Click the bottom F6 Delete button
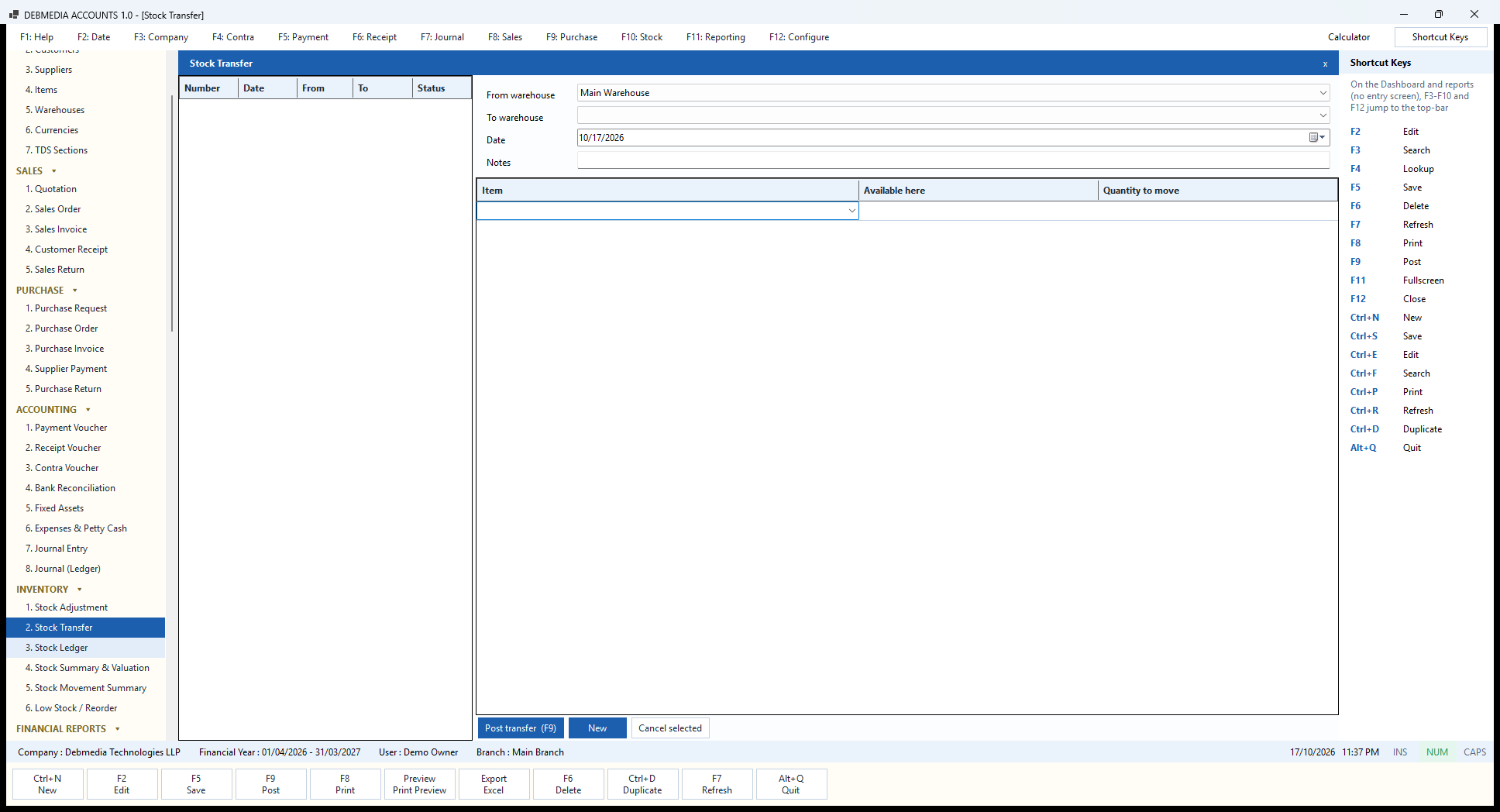The image size is (1500, 812). coord(568,784)
